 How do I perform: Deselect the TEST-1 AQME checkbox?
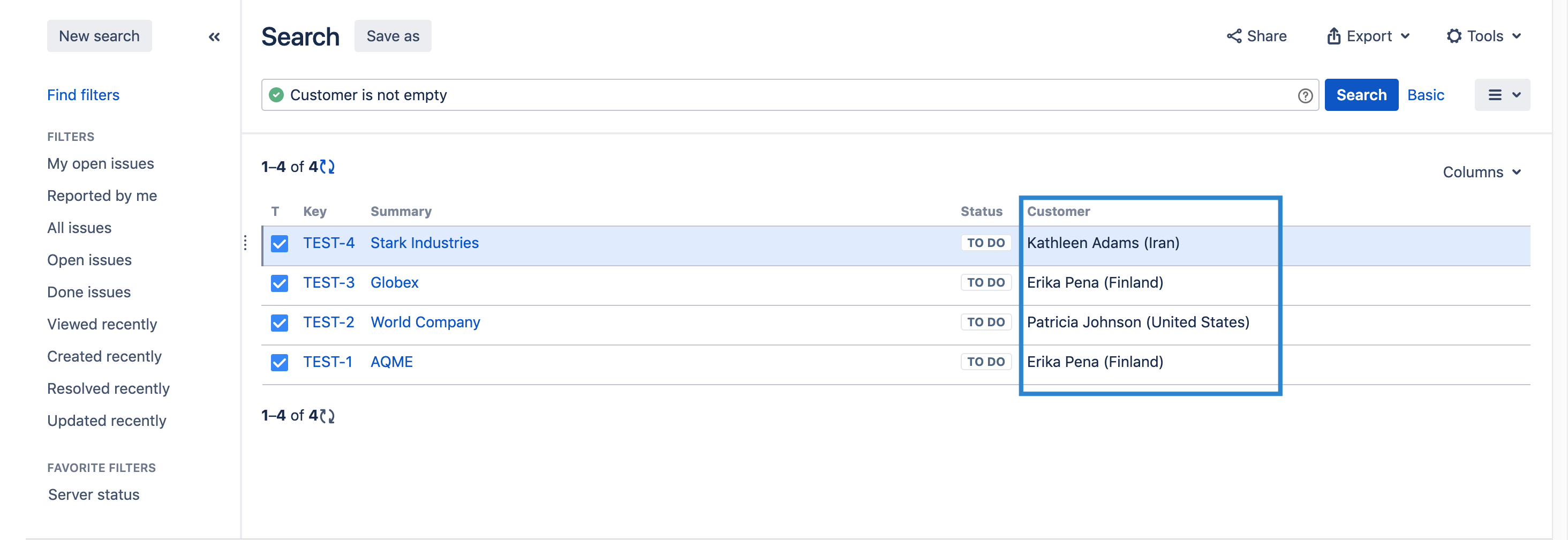[x=280, y=362]
